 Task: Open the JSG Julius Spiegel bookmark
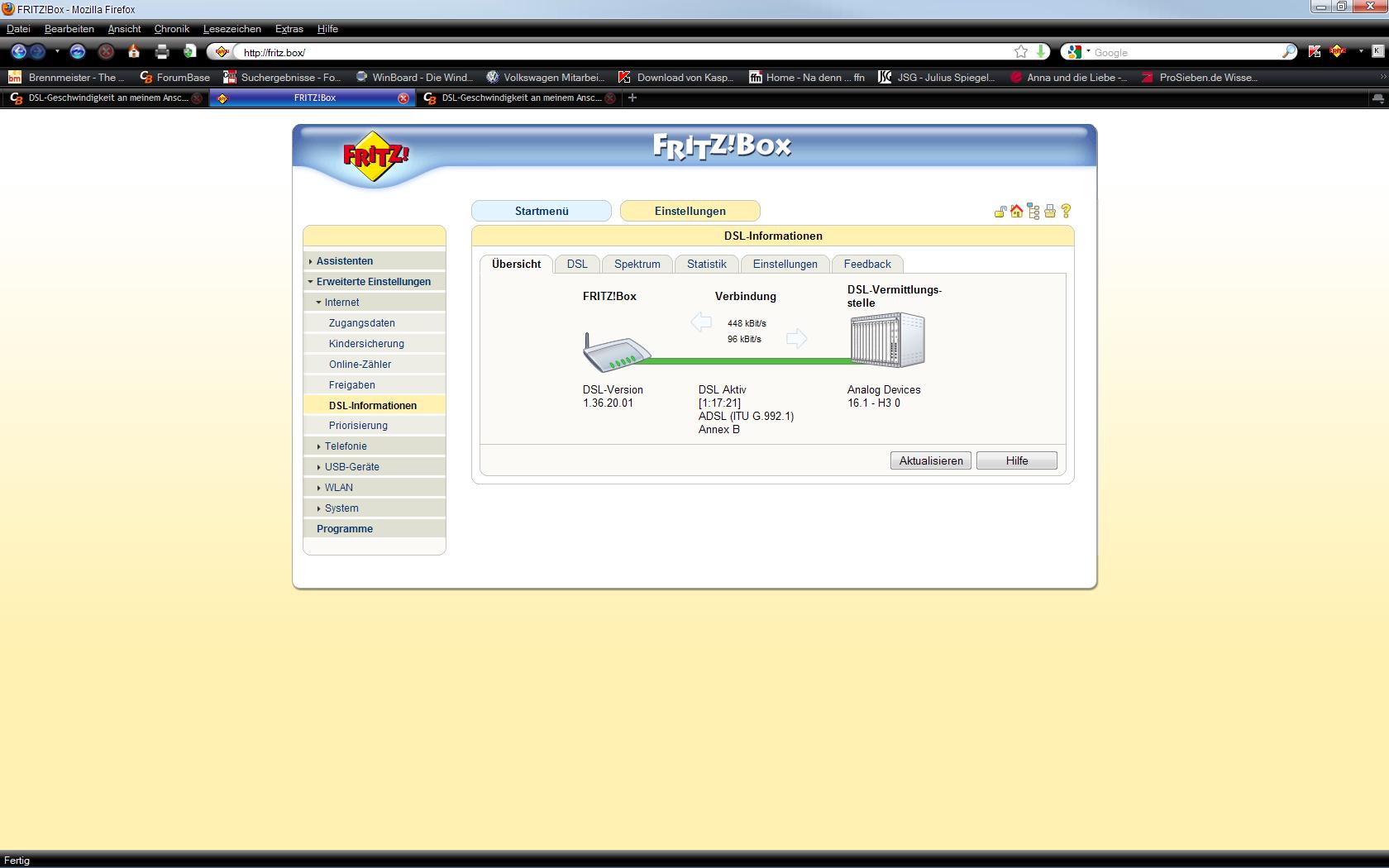936,78
